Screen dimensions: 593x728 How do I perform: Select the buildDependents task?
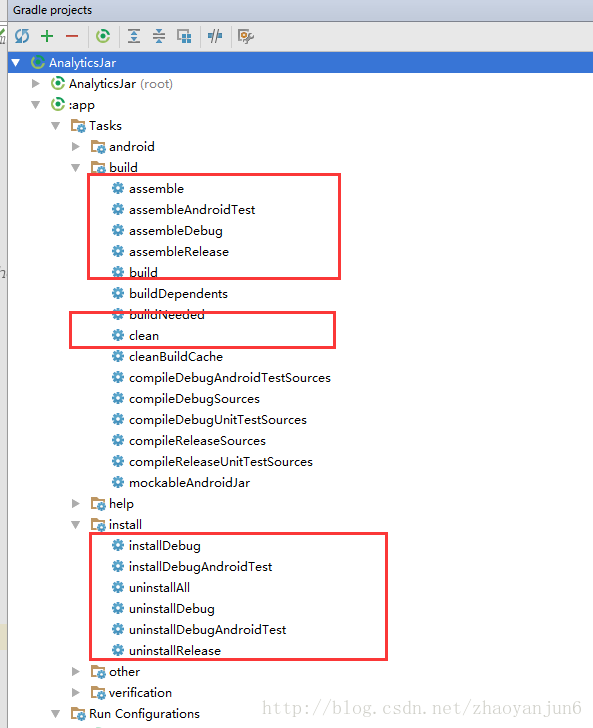(178, 293)
